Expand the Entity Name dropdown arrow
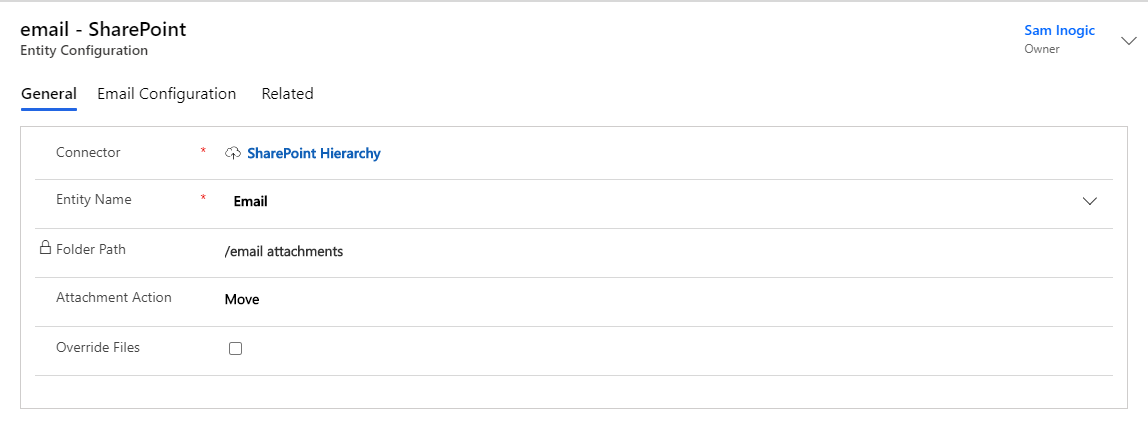Image resolution: width=1148 pixels, height=425 pixels. 1089,201
